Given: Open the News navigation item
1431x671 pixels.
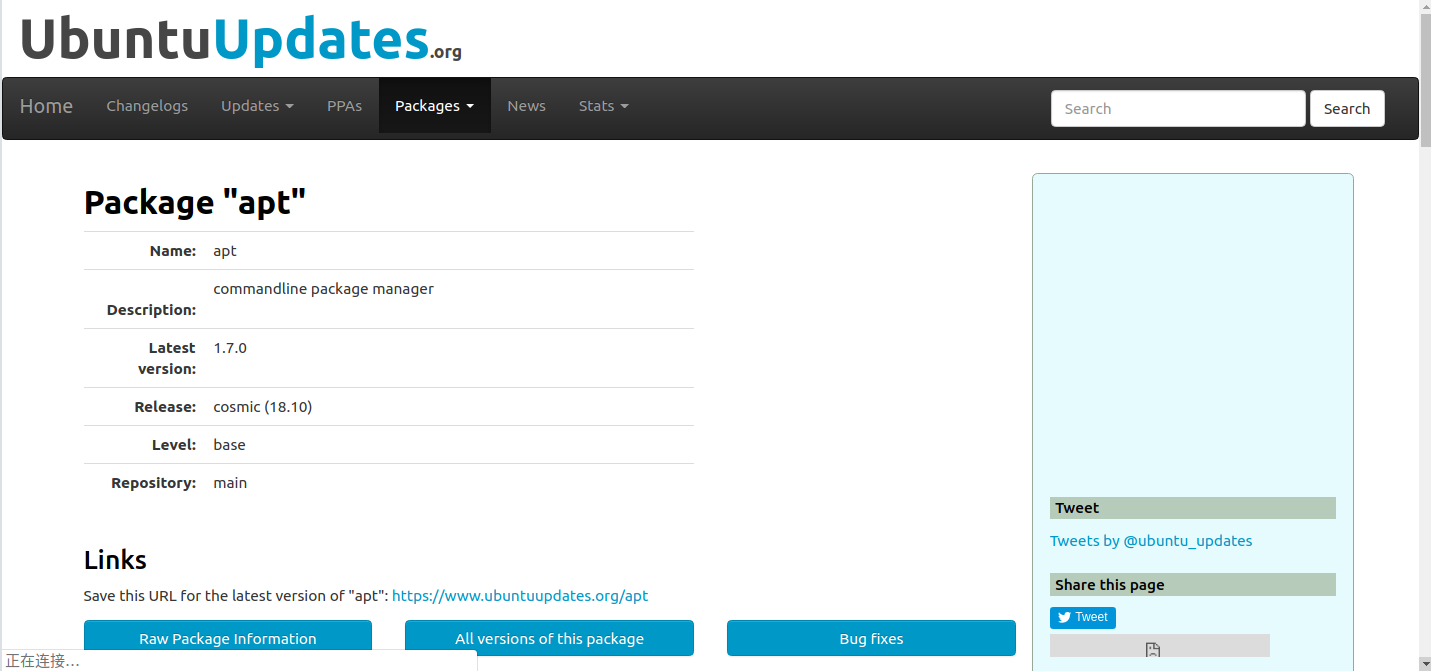Looking at the screenshot, I should pyautogui.click(x=526, y=106).
